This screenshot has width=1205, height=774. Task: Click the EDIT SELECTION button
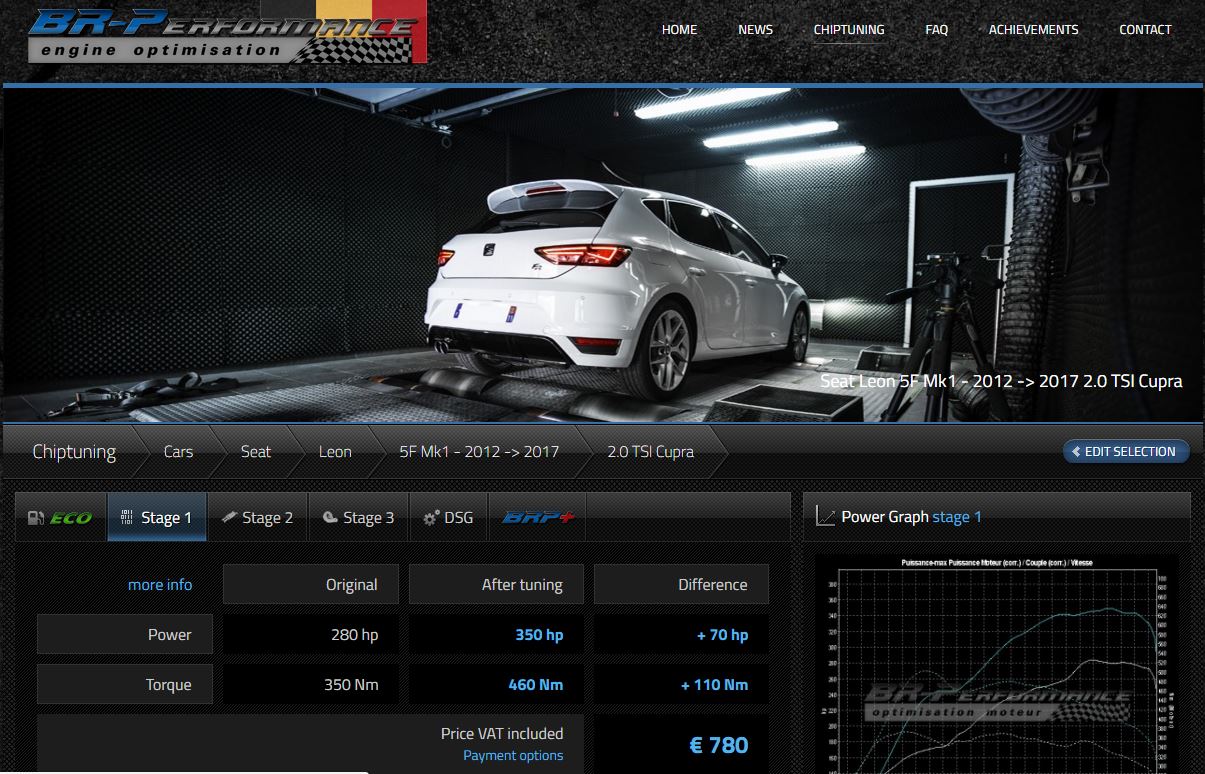tap(1126, 452)
